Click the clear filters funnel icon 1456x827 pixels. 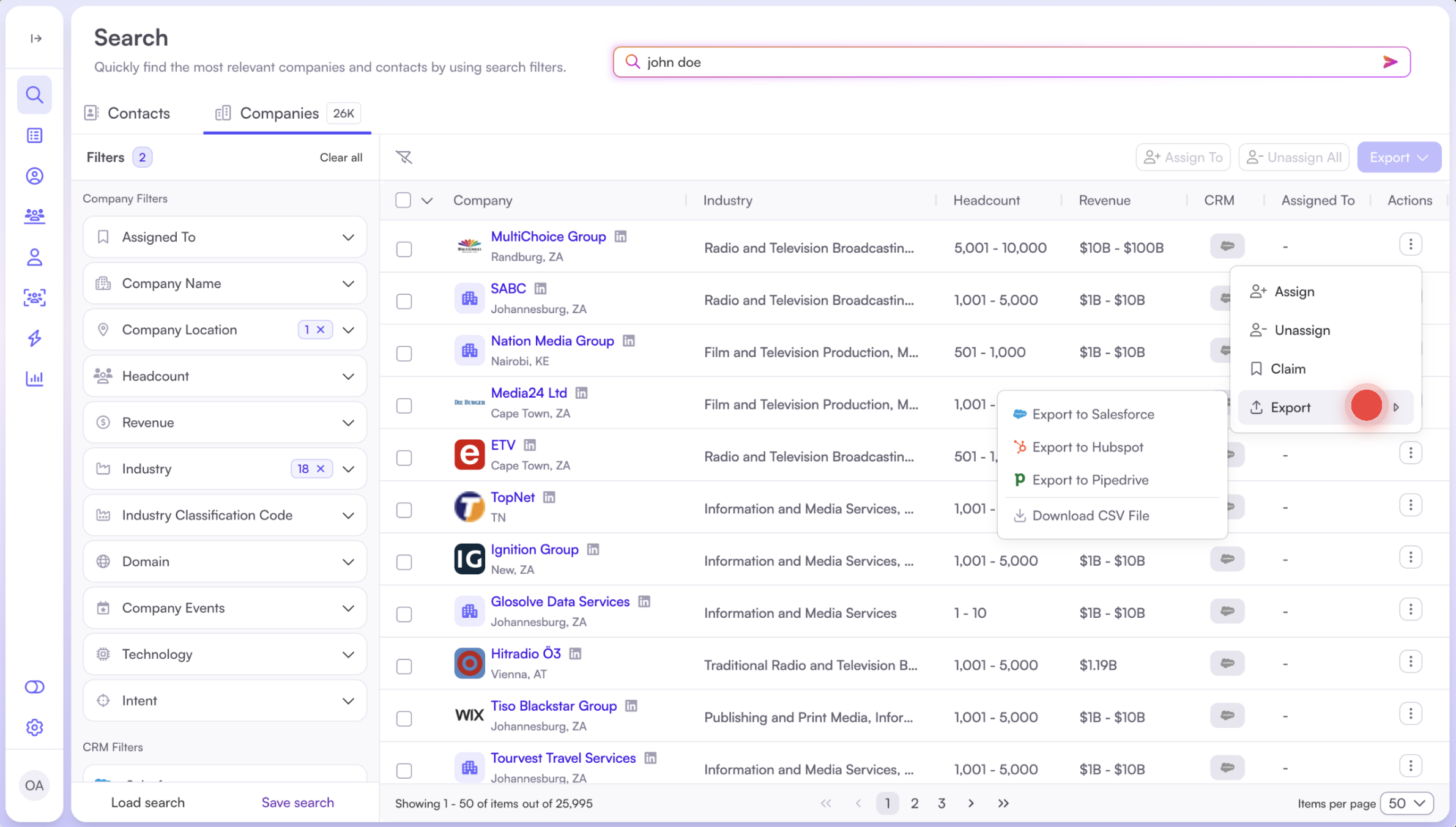[404, 157]
